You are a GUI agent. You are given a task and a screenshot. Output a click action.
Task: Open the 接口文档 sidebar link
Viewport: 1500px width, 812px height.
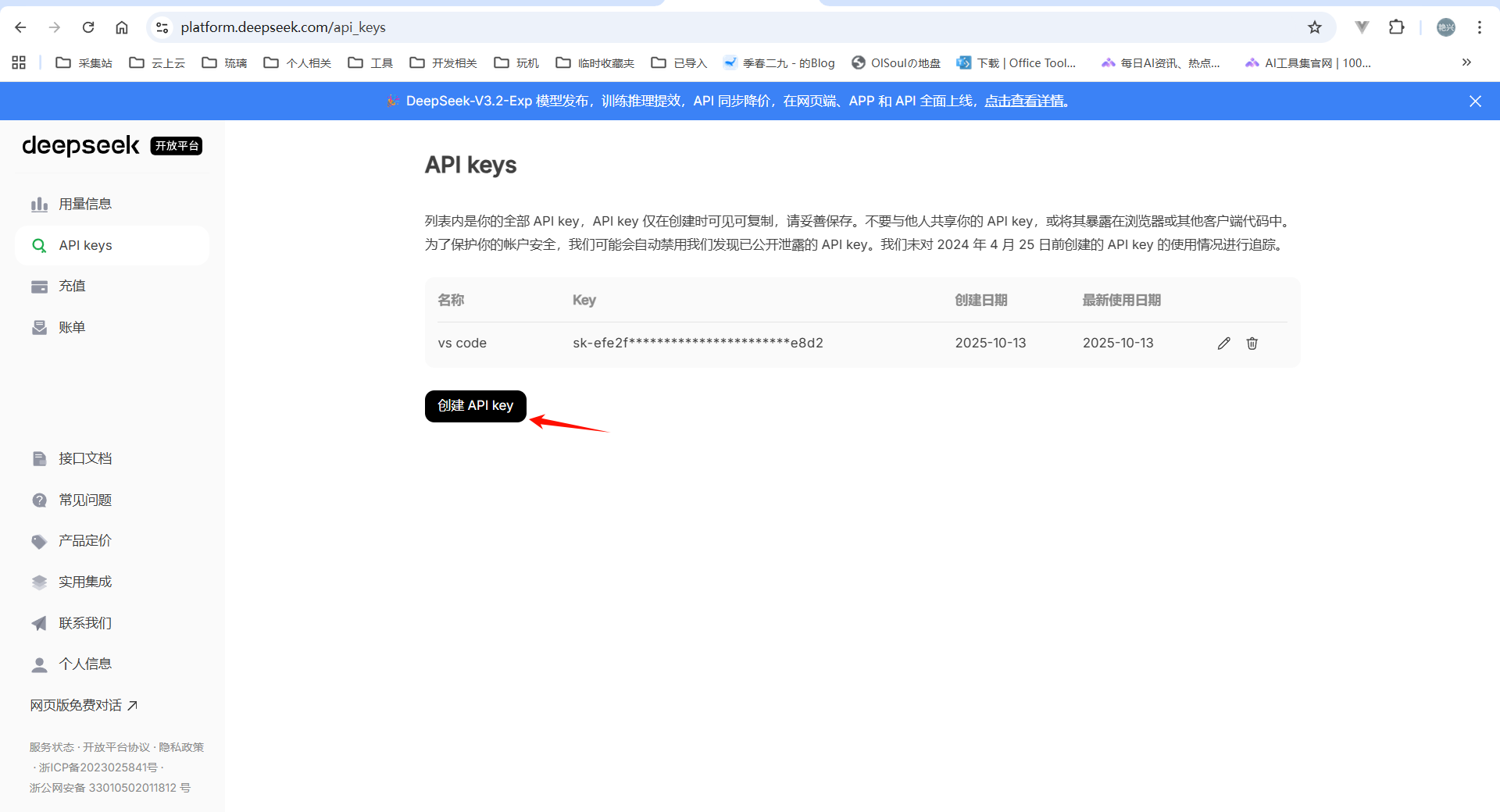85,458
